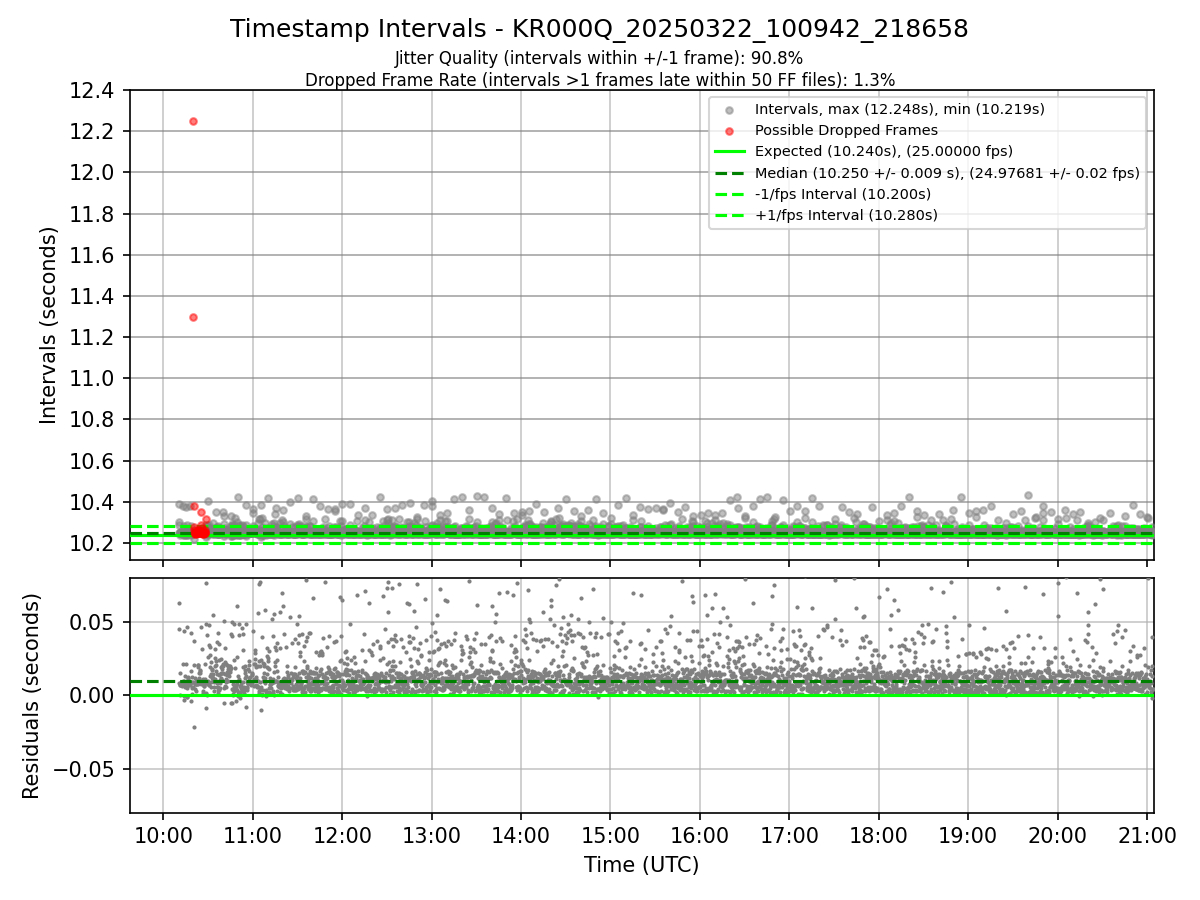The image size is (1200, 900).
Task: Click the "Residuals (seconds)" y-axis label
Action: 31,696
